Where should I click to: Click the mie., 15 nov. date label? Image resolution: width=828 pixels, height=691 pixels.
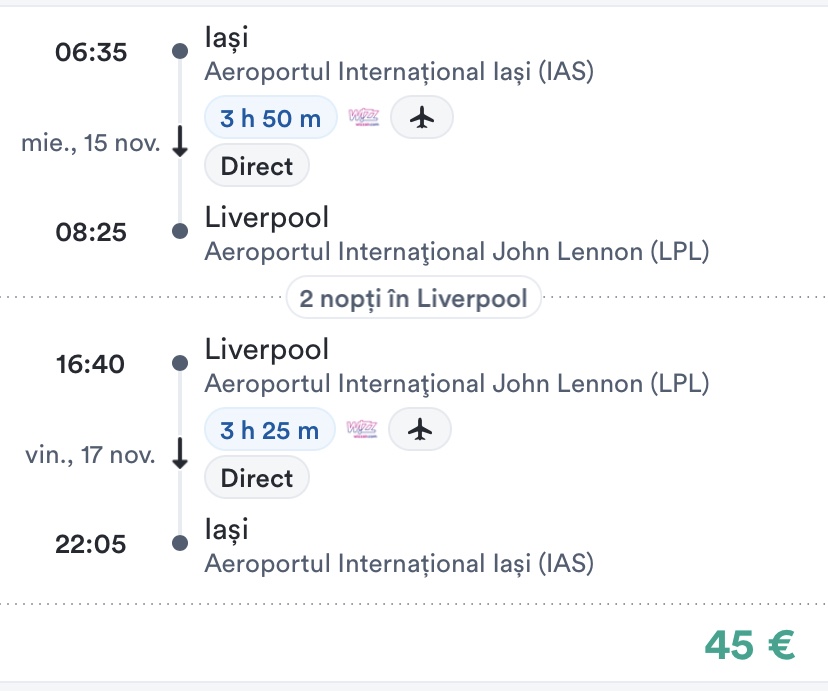point(91,143)
